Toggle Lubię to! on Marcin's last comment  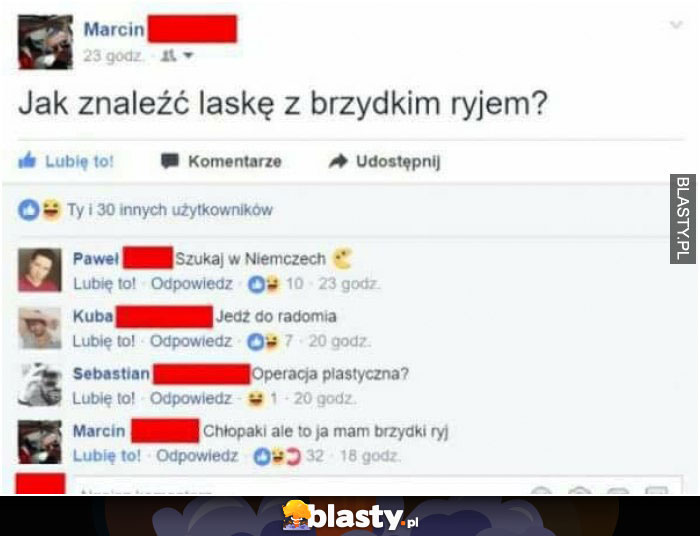107,456
